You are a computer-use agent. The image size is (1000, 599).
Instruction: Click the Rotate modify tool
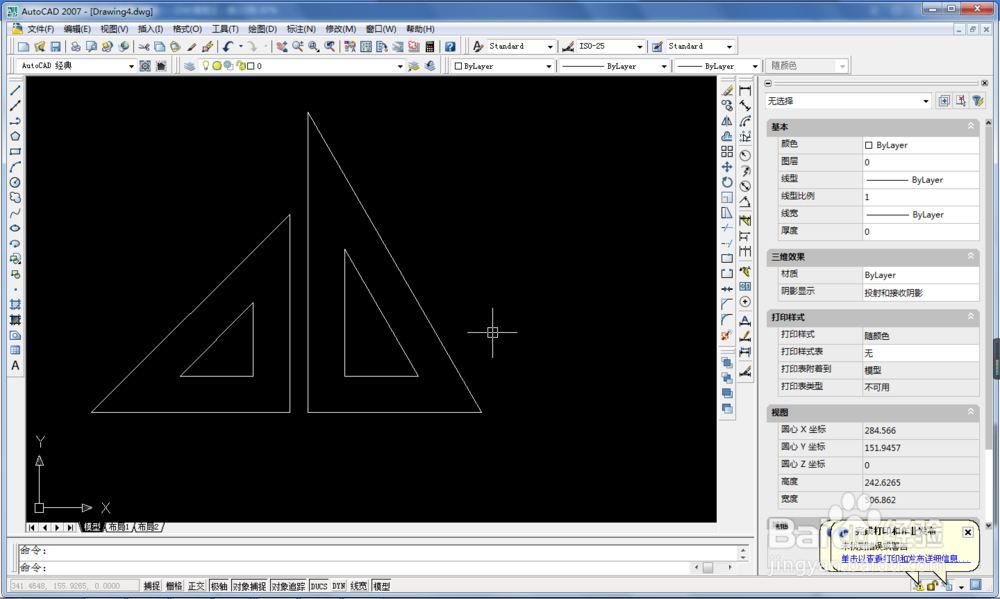727,182
